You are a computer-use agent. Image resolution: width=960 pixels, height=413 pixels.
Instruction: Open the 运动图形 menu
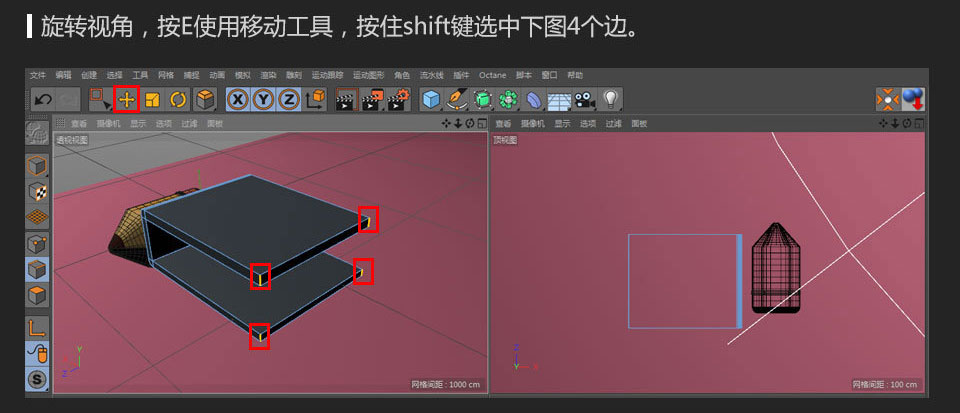[369, 75]
